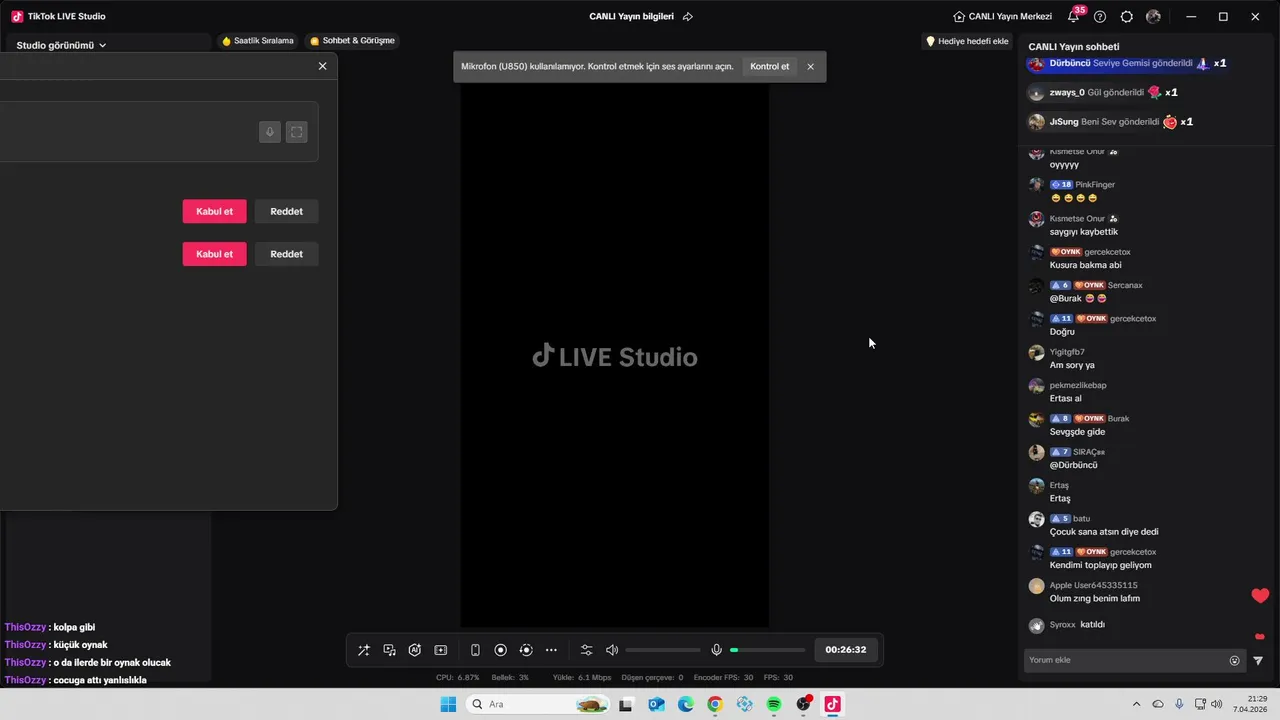Image resolution: width=1280 pixels, height=720 pixels.
Task: Click the first Reddet button
Action: coord(286,211)
